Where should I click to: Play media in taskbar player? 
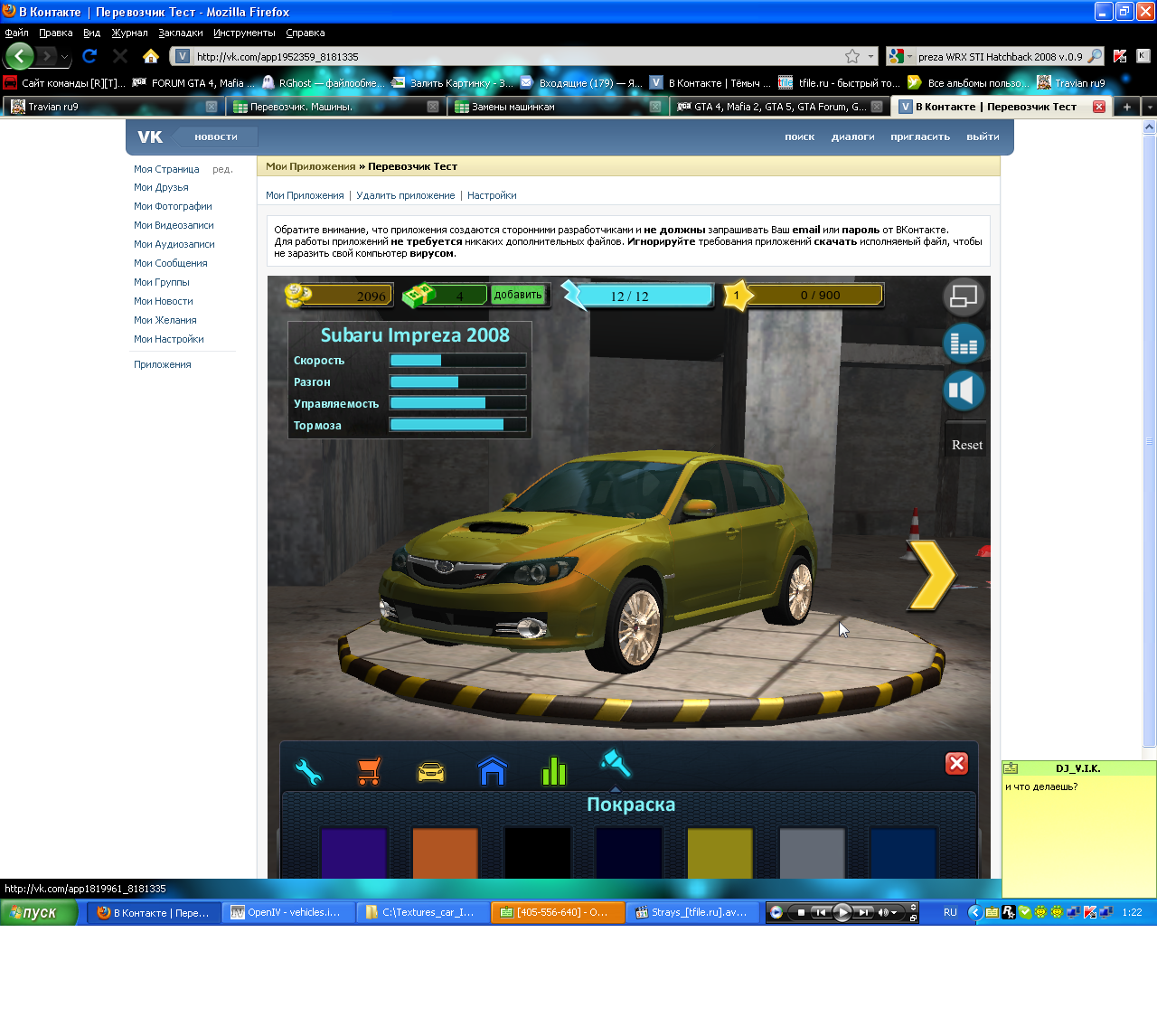coord(842,912)
